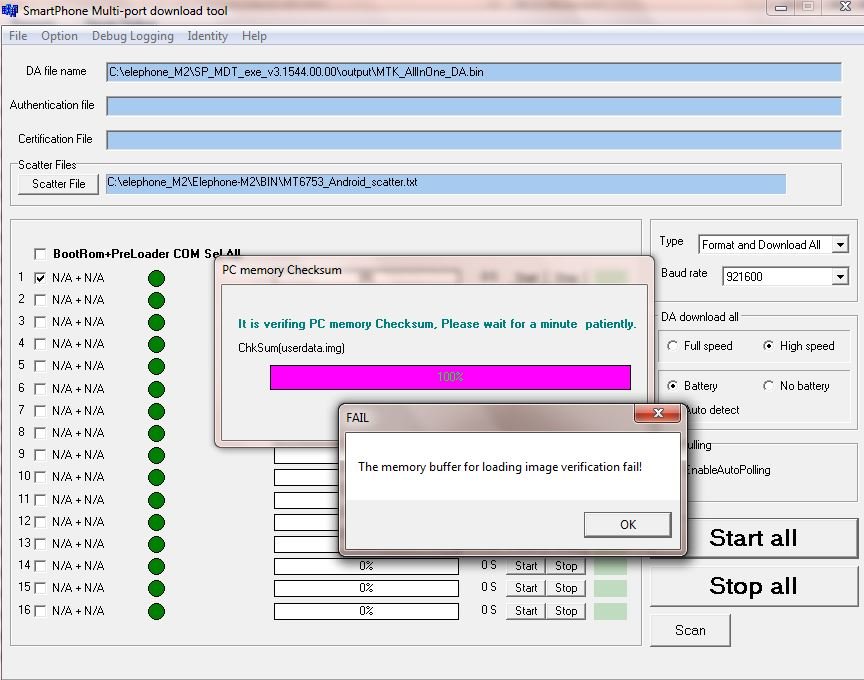Screen dimensions: 864x680
Task: Check port 3 N/A + N/A checkbox
Action: point(40,322)
